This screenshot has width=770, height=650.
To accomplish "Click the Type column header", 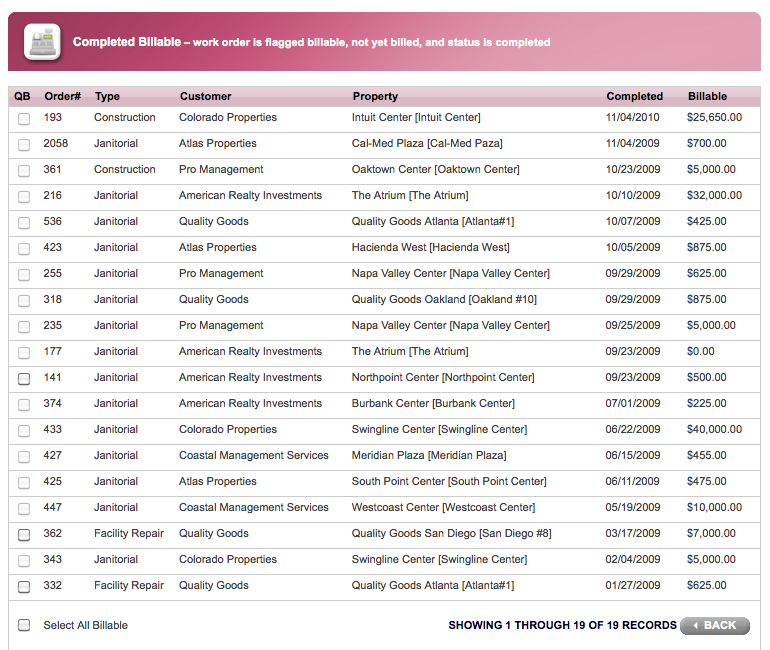I will coord(107,96).
